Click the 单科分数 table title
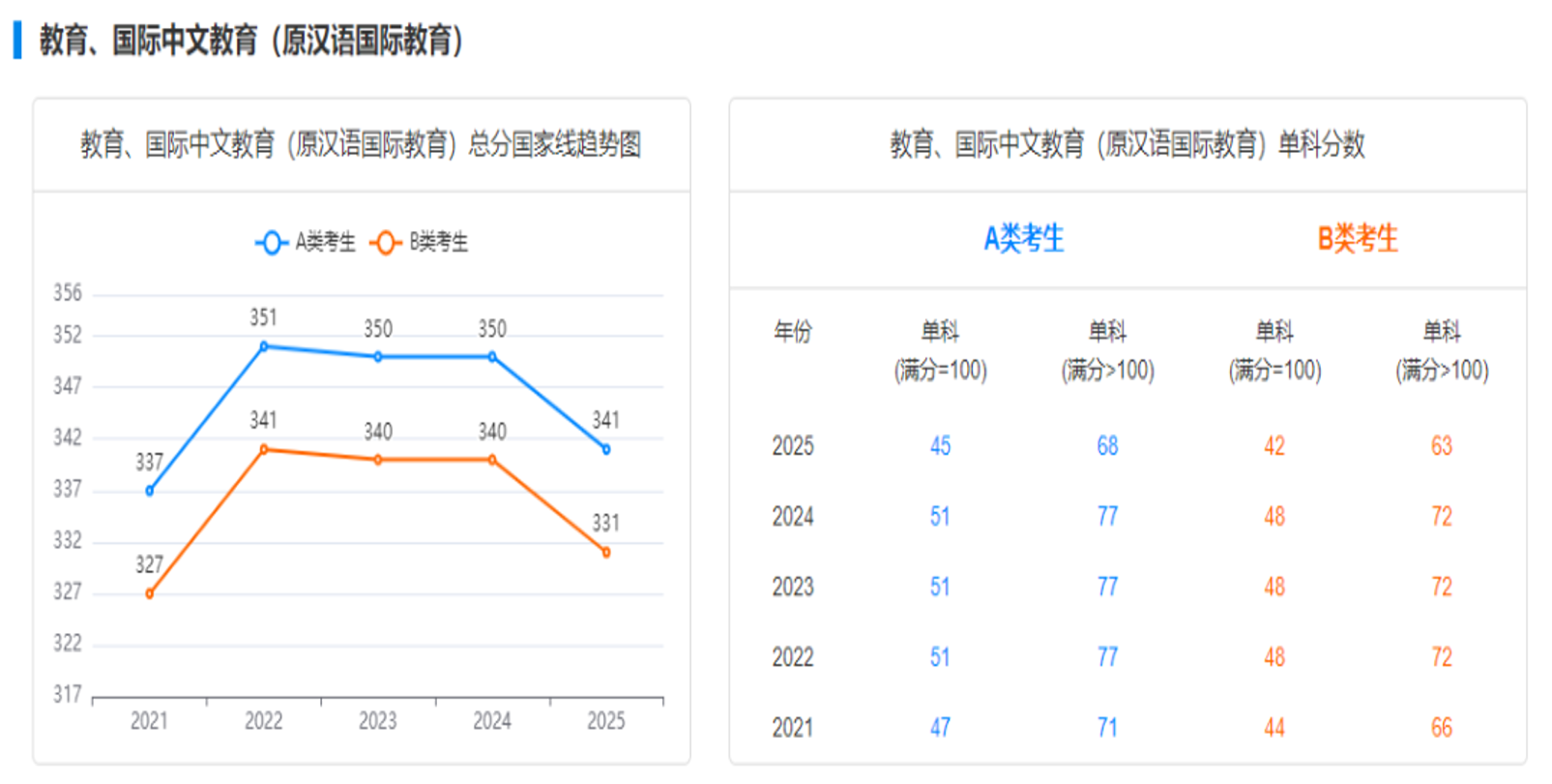The height and width of the screenshot is (784, 1552). tap(1127, 145)
